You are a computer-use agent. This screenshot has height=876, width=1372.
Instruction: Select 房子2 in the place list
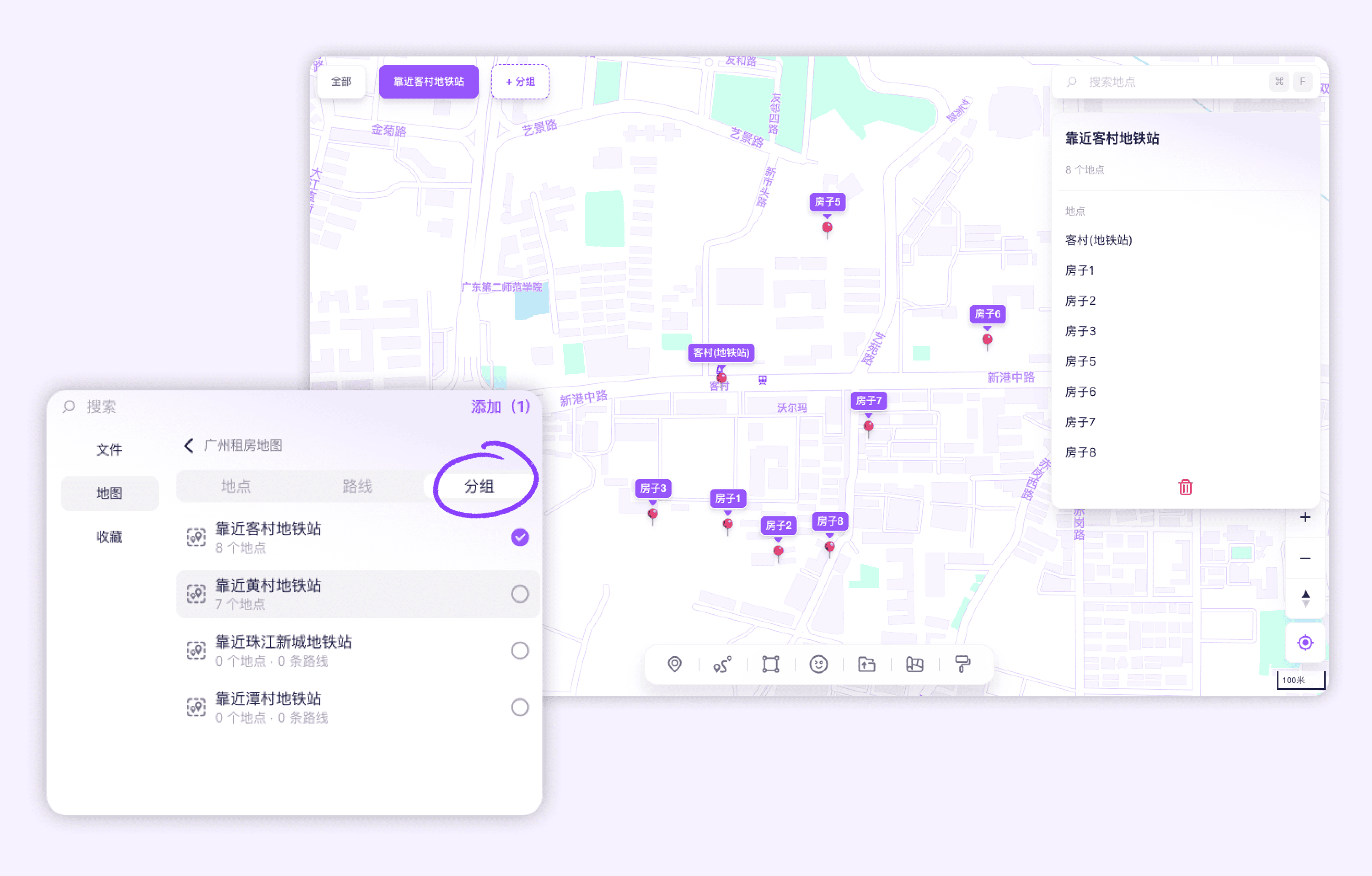click(x=1080, y=301)
